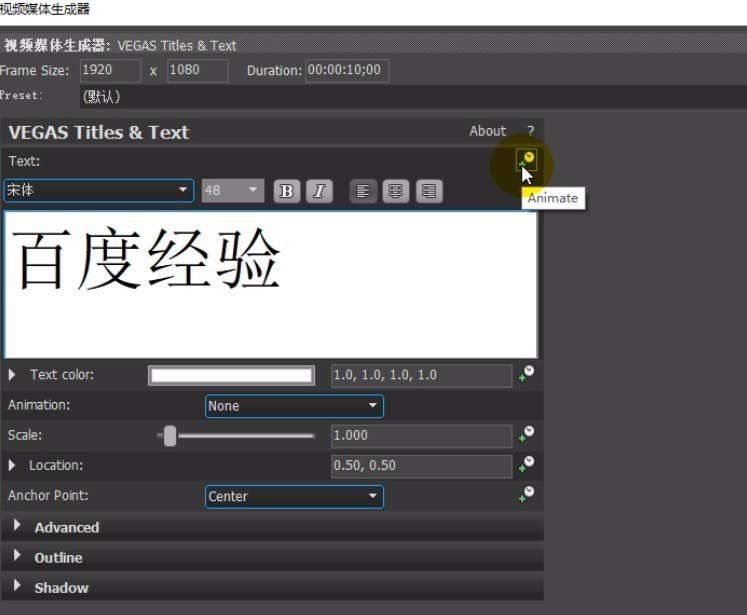Click the Scale value field 1.000
The image size is (747, 615).
click(x=422, y=436)
